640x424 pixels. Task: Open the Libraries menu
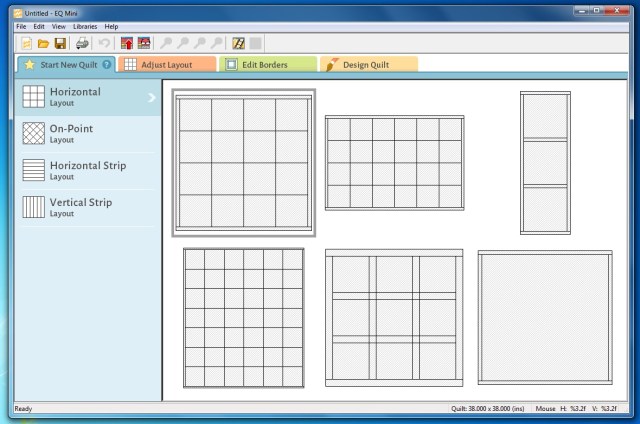[x=85, y=27]
